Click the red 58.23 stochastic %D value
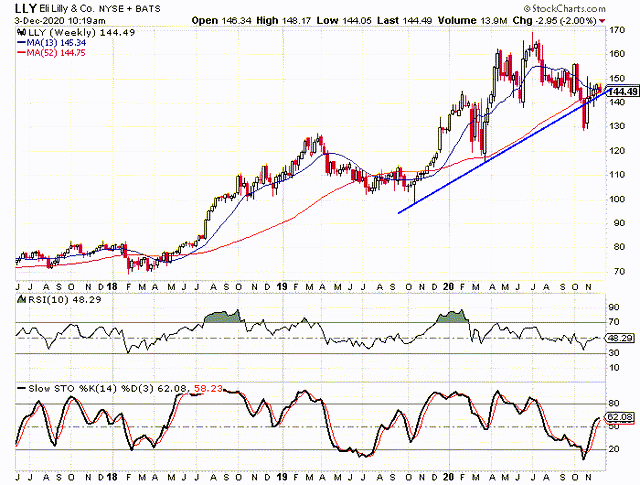The width and height of the screenshot is (640, 485). [x=209, y=389]
